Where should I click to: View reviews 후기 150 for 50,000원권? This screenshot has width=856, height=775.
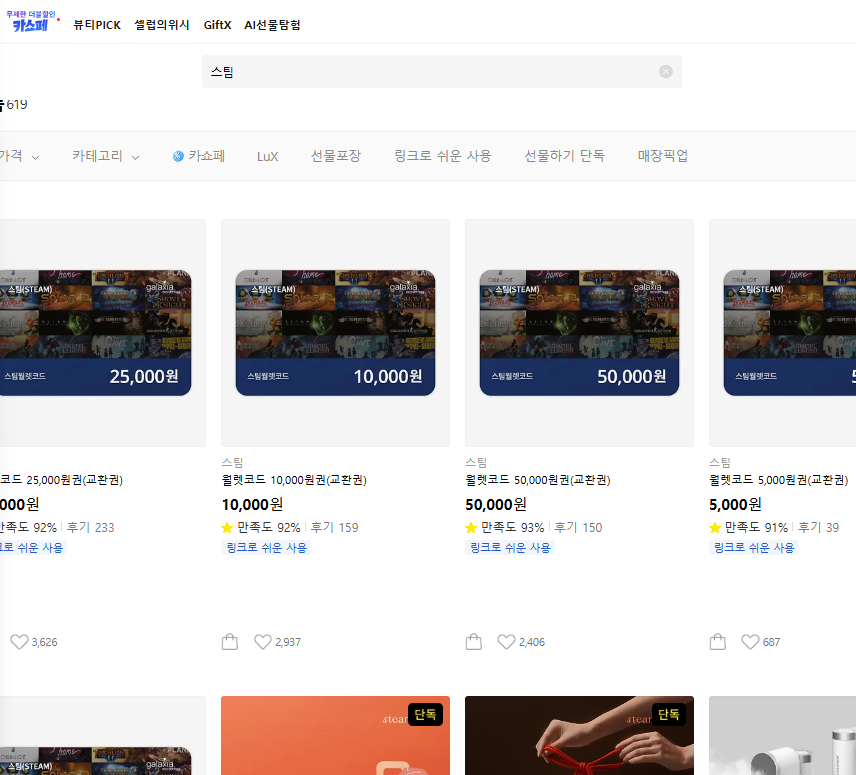coord(578,528)
